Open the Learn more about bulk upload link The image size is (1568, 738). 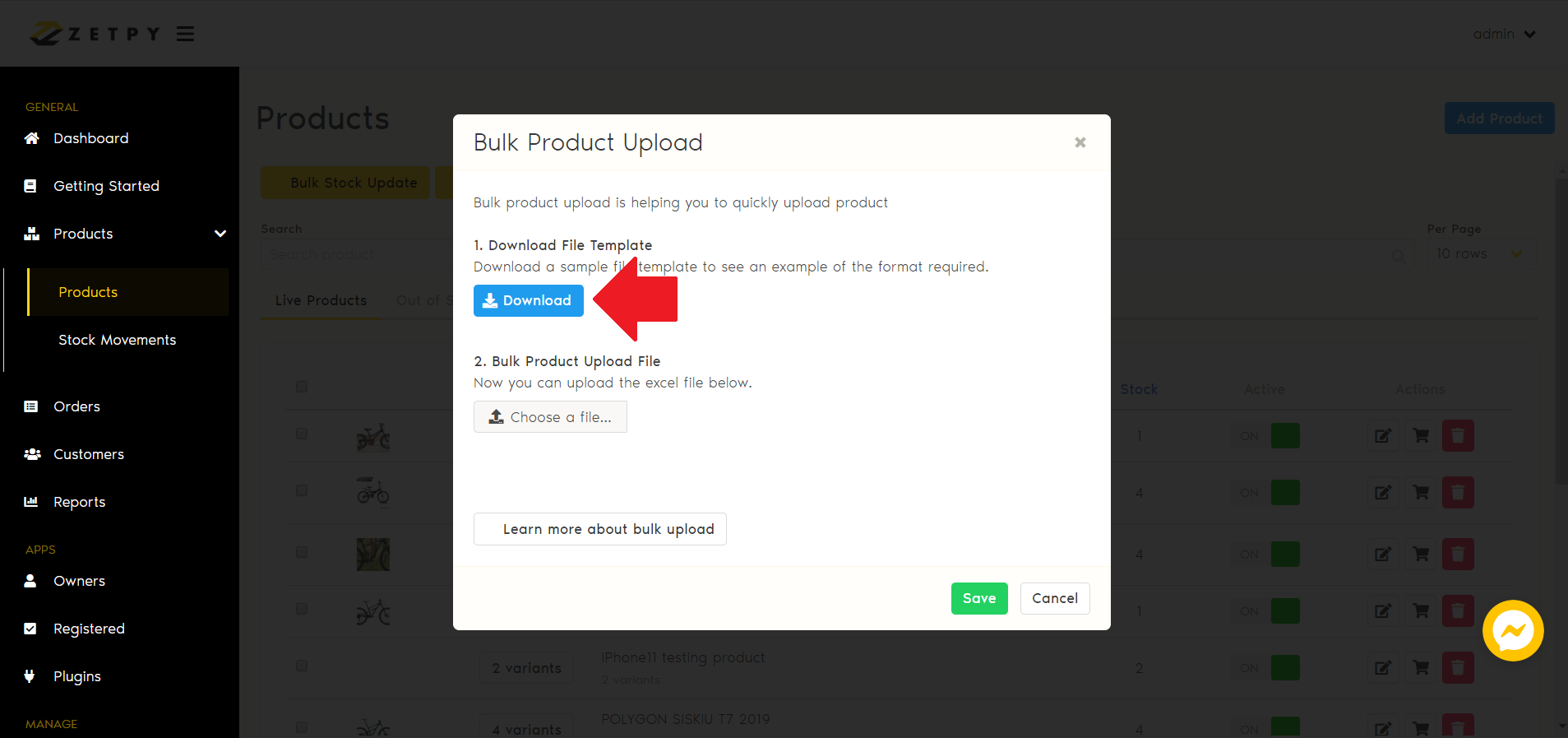(599, 529)
